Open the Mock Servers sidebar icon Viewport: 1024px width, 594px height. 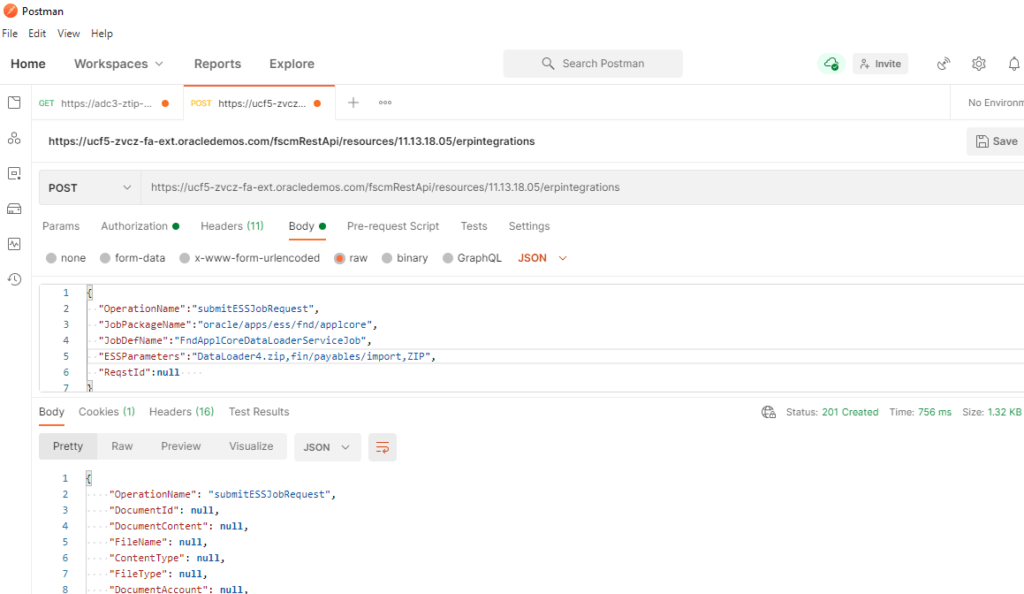[x=14, y=208]
